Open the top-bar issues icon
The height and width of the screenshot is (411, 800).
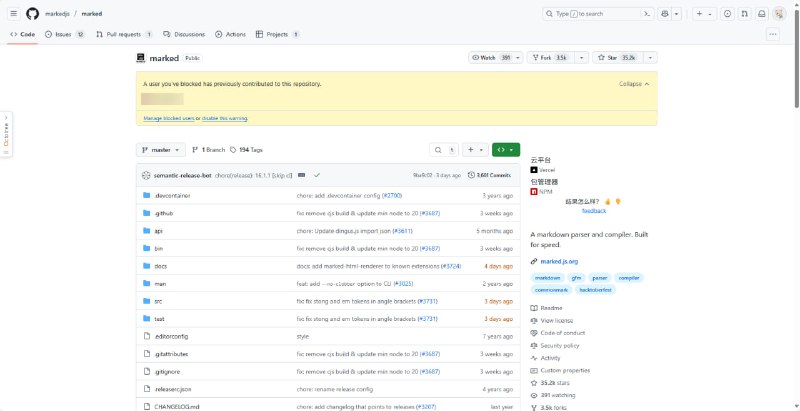[x=727, y=14]
